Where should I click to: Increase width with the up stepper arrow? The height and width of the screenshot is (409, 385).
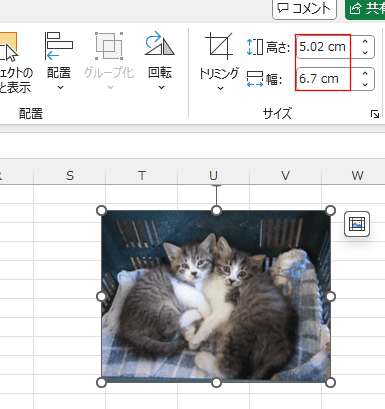tap(365, 73)
